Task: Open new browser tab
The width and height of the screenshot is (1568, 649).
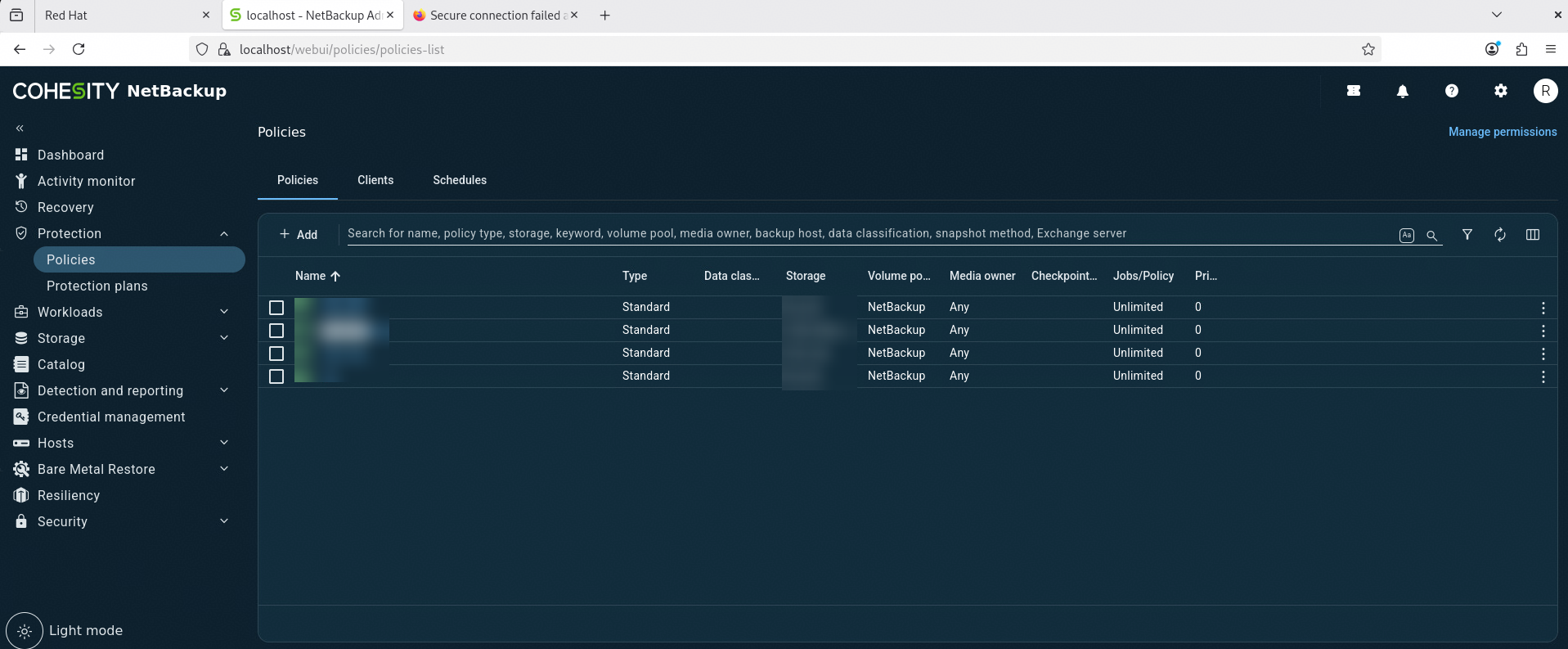Action: pos(604,15)
